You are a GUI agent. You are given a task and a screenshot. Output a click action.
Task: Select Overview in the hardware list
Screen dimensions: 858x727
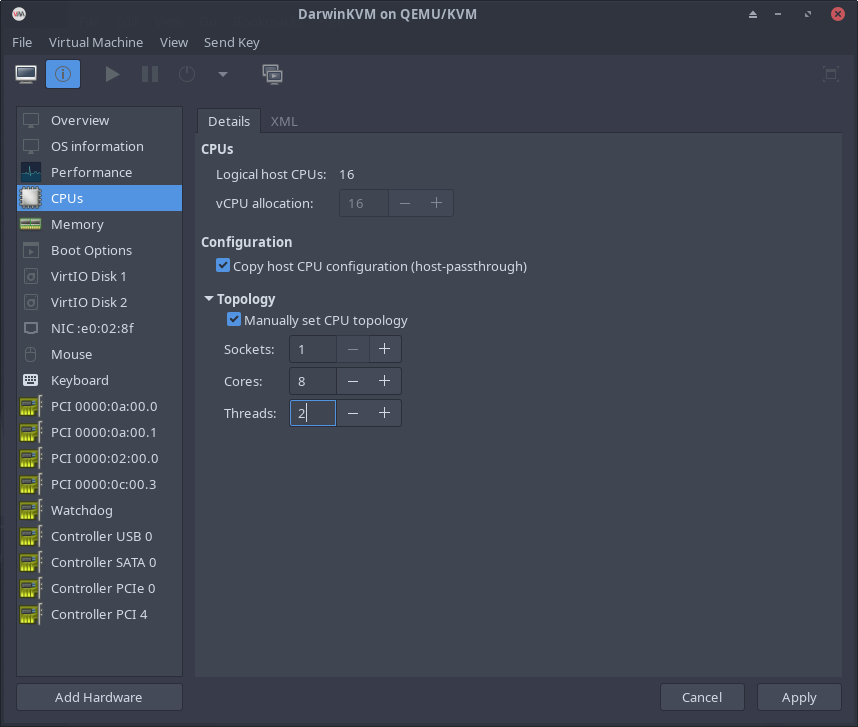pyautogui.click(x=100, y=120)
